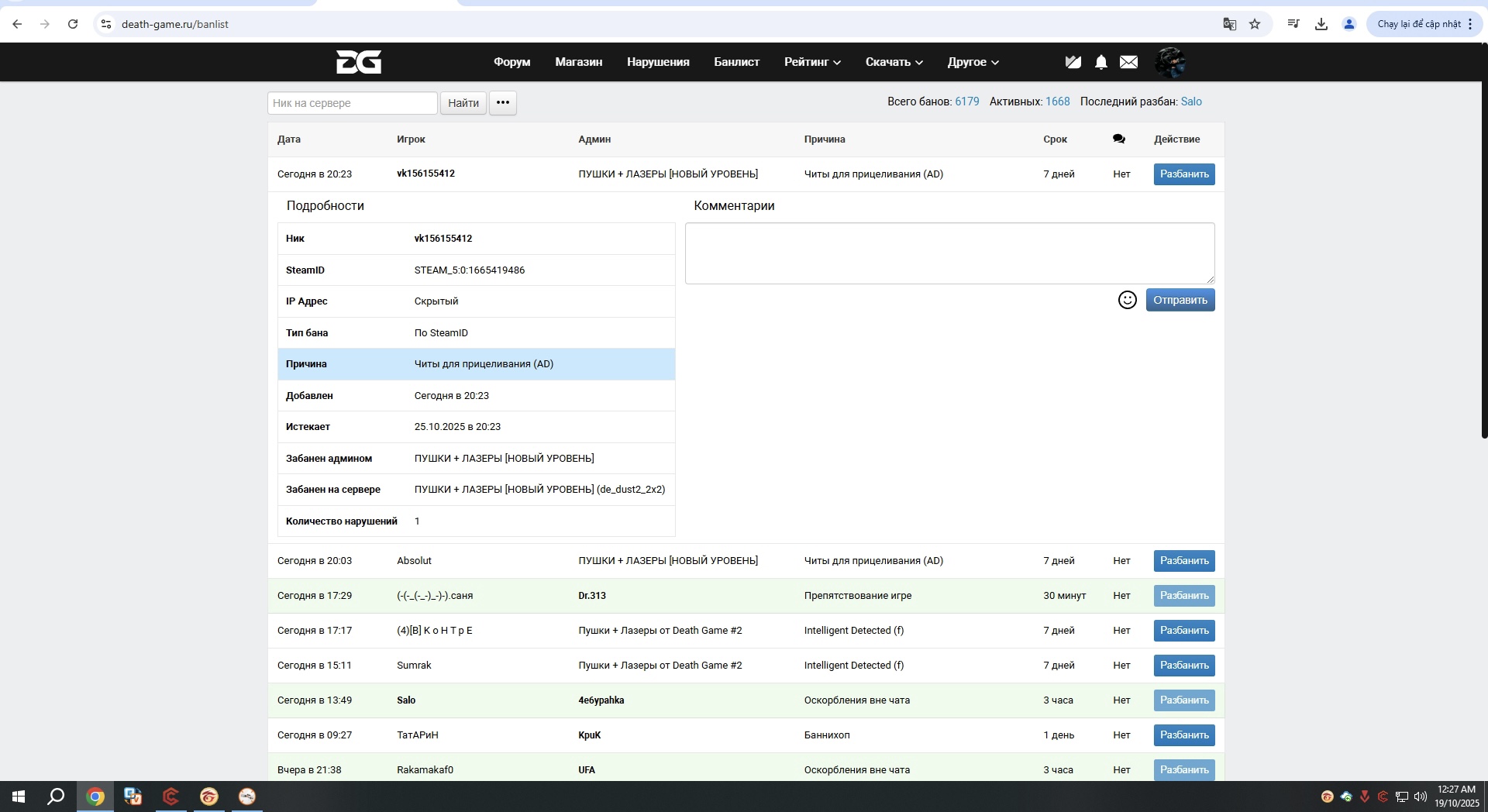The height and width of the screenshot is (812, 1488).
Task: Expand the Скачать dropdown menu
Action: point(894,62)
